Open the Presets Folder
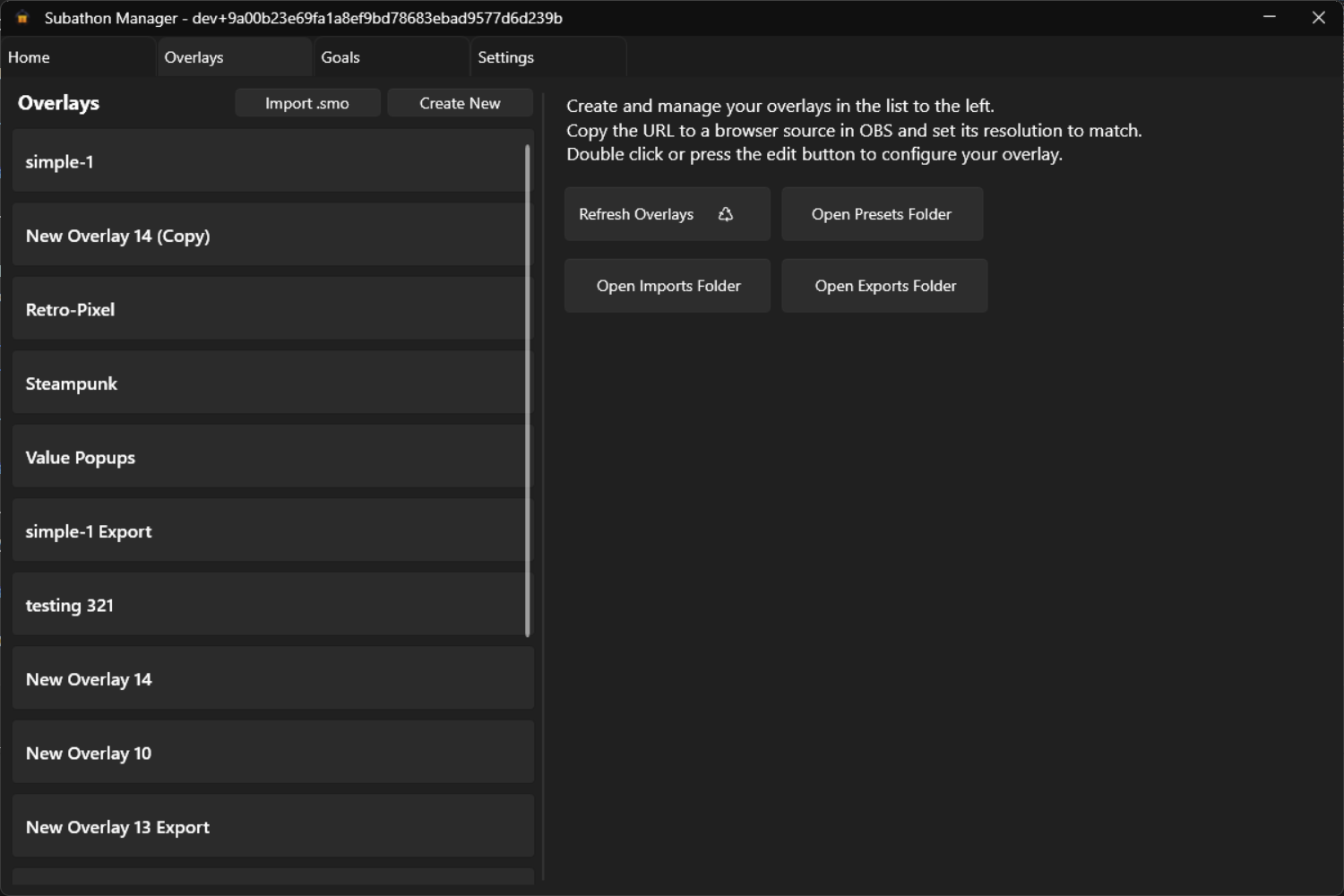This screenshot has width=1344, height=896. point(882,214)
